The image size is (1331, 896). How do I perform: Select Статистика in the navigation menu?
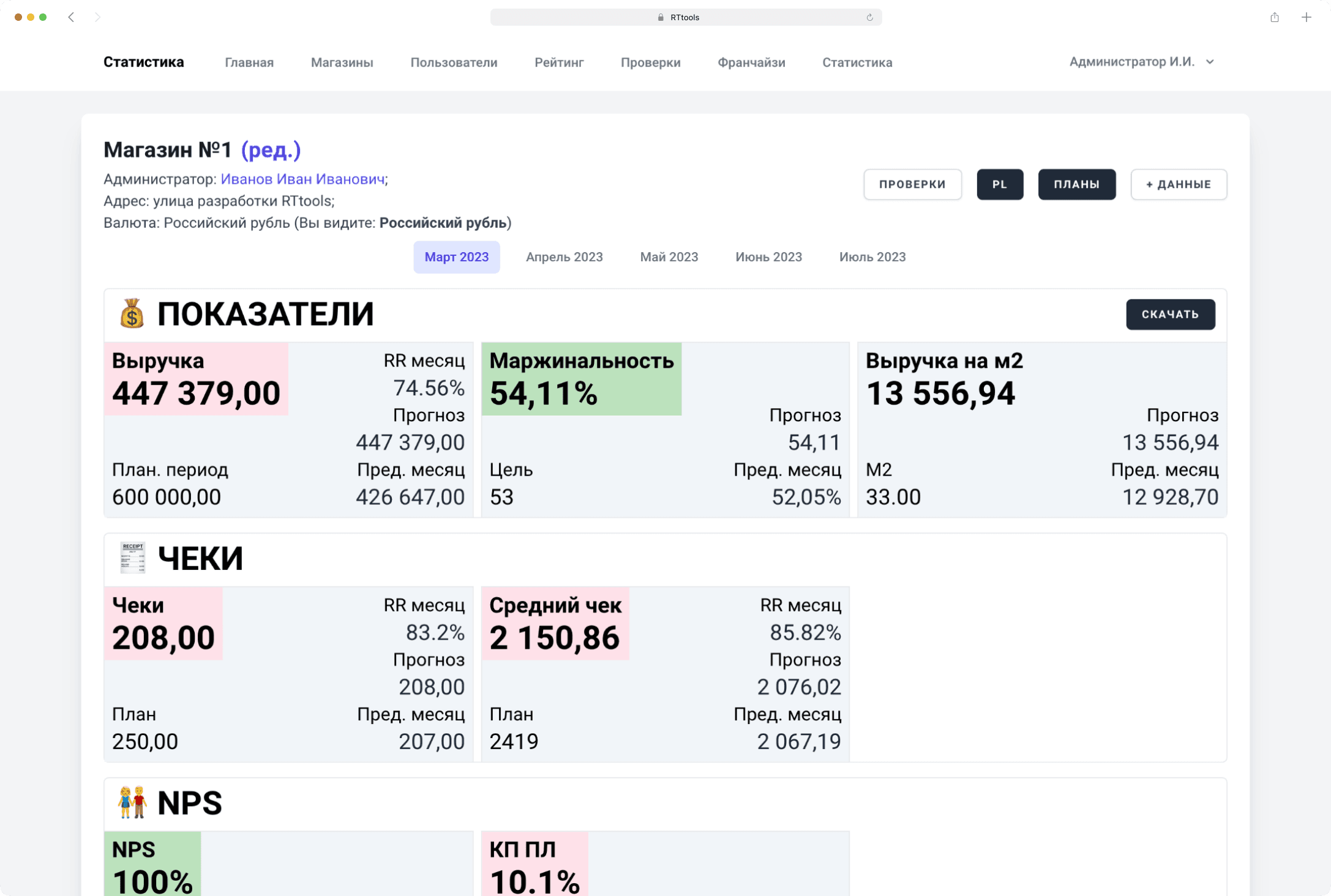click(857, 62)
